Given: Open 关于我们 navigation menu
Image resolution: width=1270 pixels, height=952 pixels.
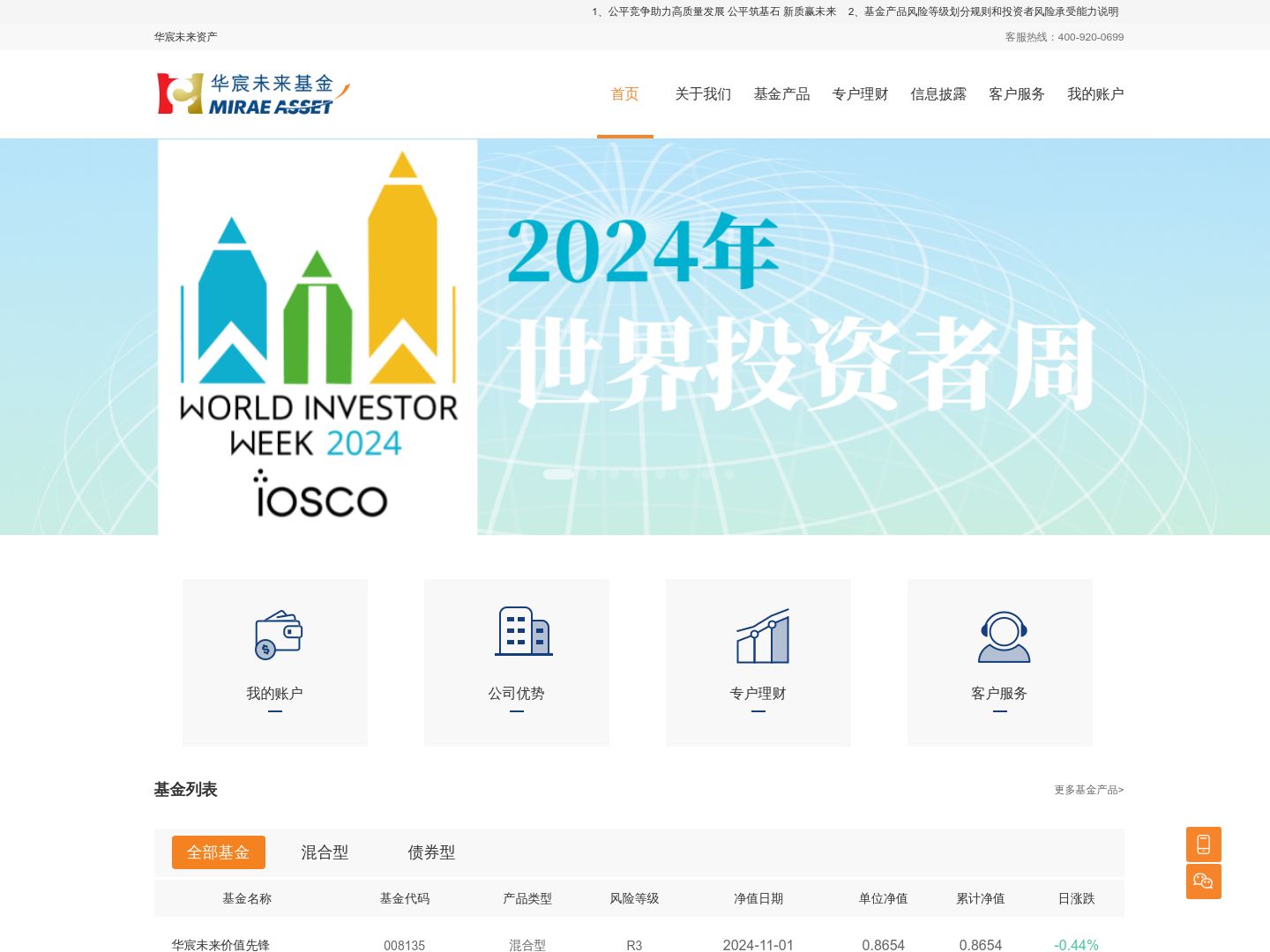Looking at the screenshot, I should pyautogui.click(x=703, y=94).
